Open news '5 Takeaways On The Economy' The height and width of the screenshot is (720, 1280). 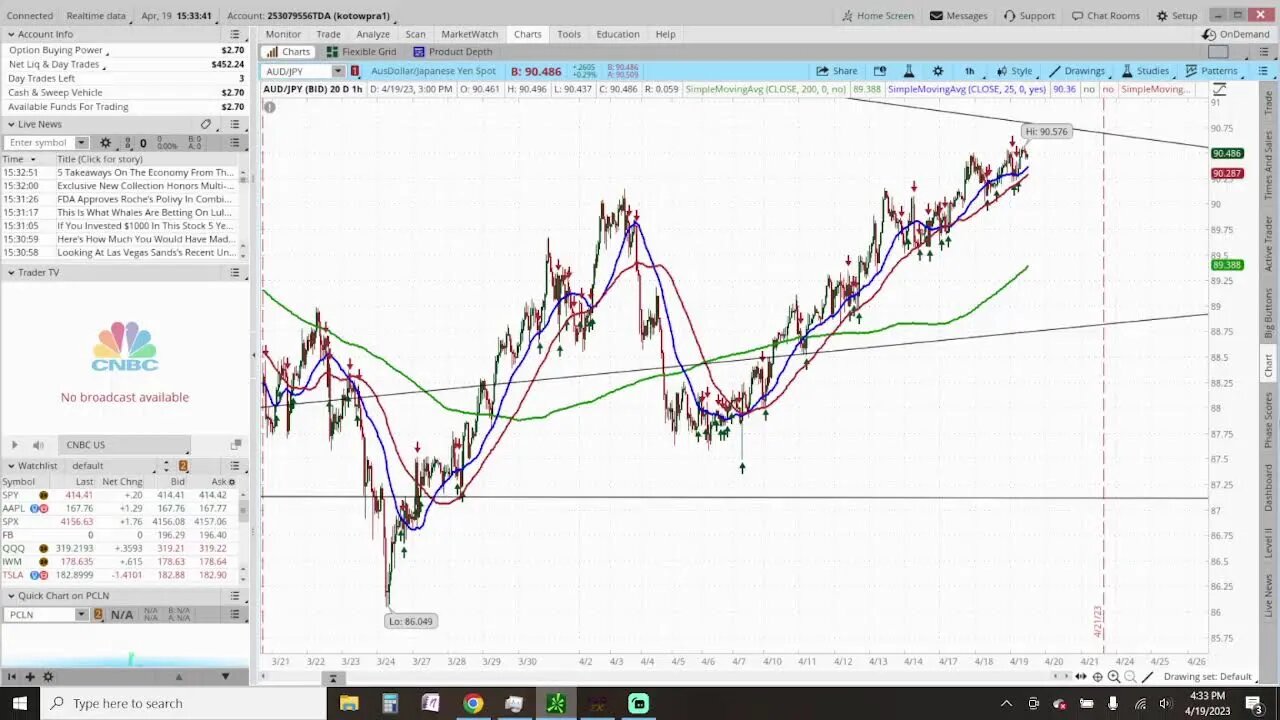click(x=145, y=172)
